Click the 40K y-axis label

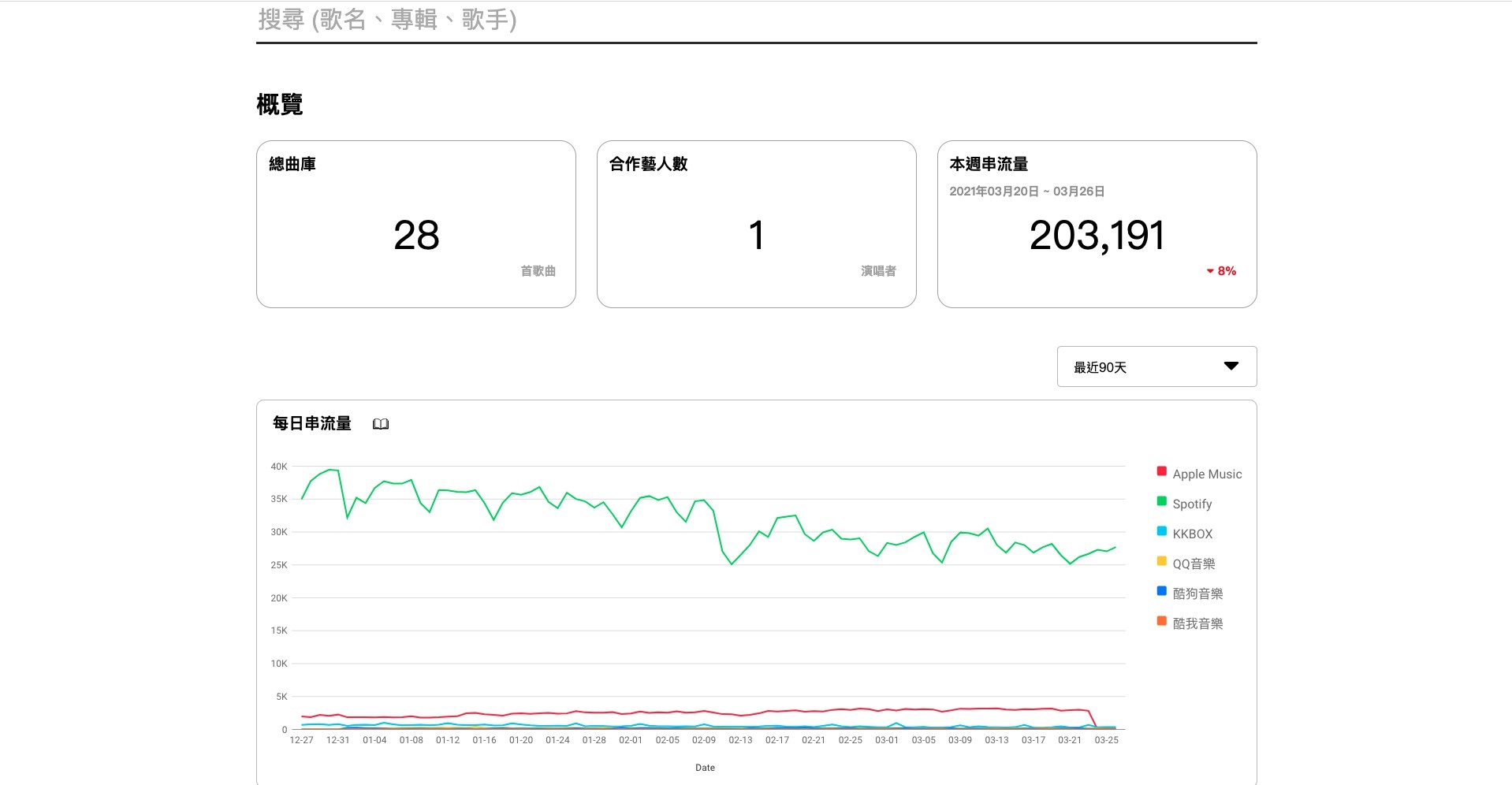coord(279,467)
